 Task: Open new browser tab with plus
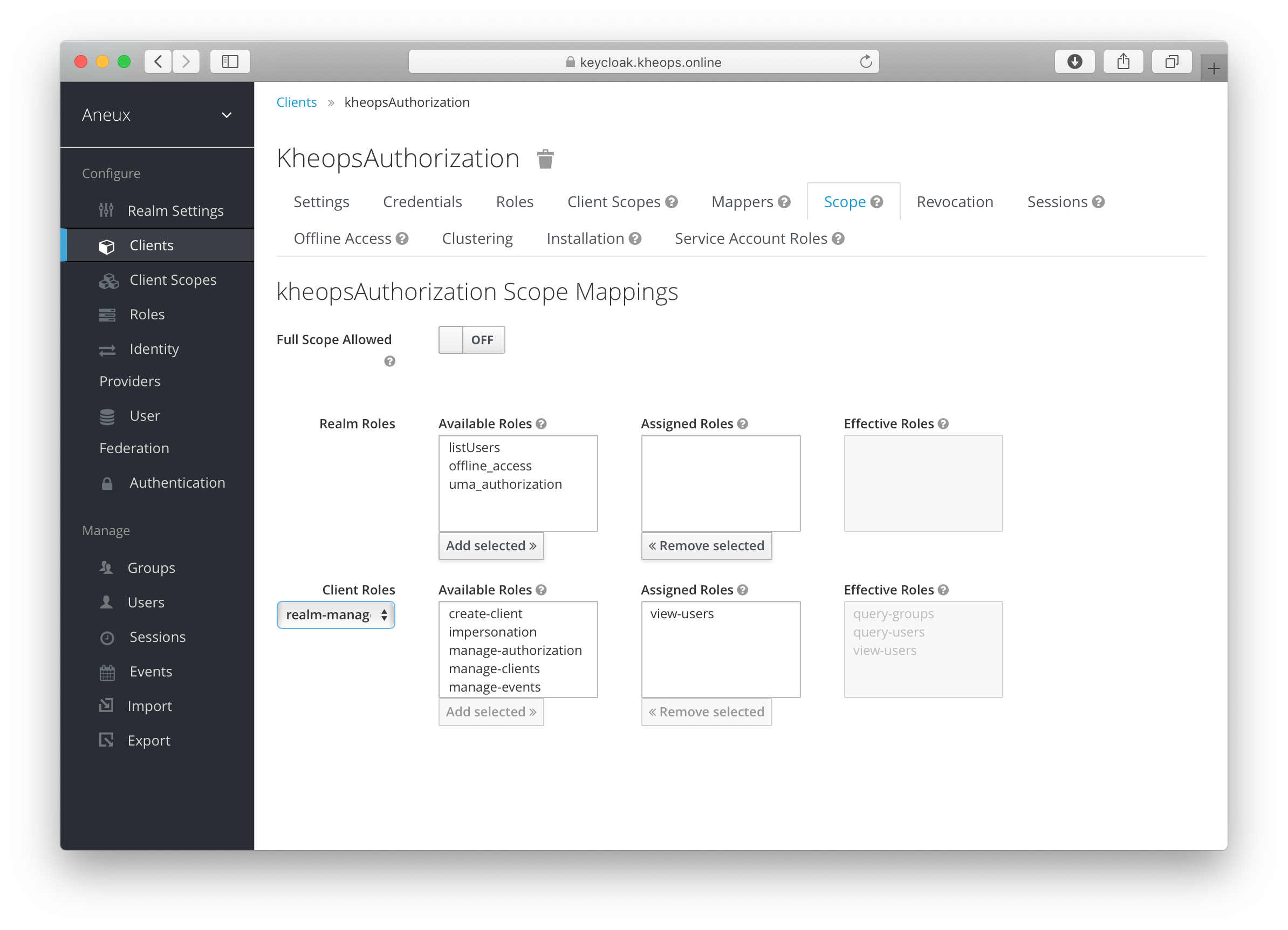[x=1214, y=69]
